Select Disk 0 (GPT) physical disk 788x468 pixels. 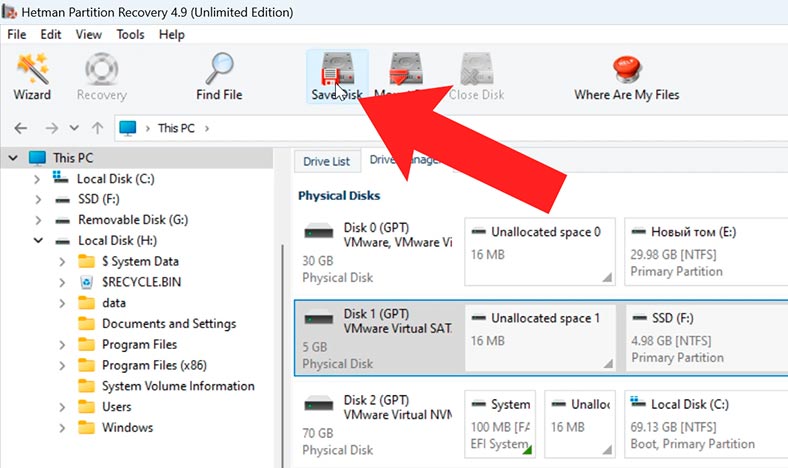[x=377, y=252]
